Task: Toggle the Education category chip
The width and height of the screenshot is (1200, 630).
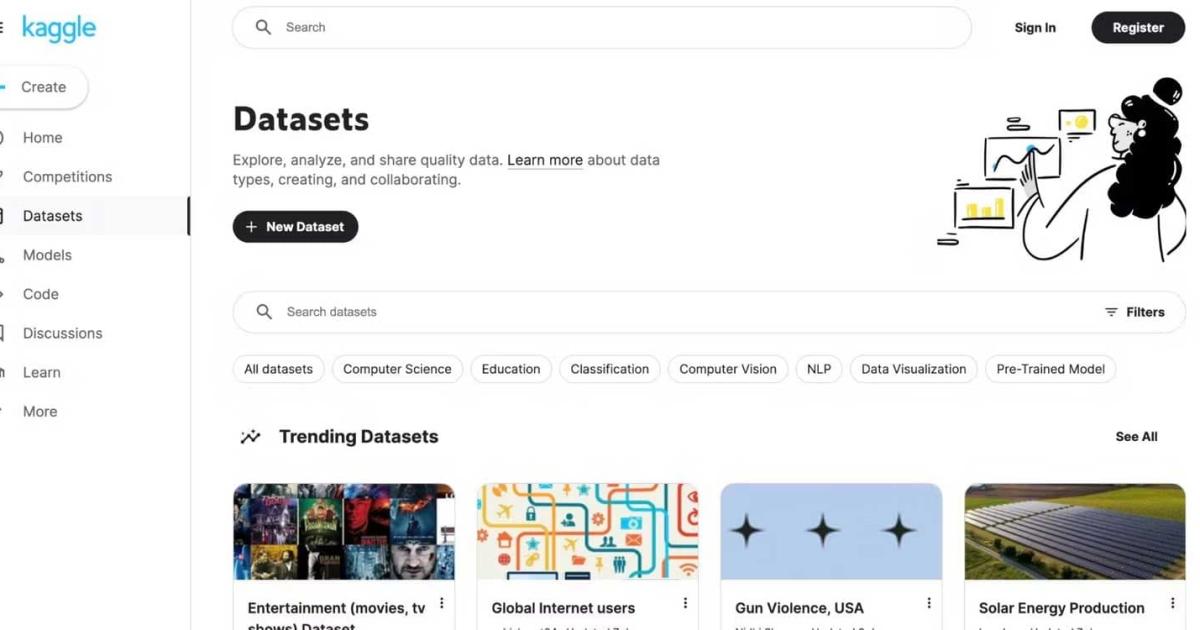Action: pos(511,369)
